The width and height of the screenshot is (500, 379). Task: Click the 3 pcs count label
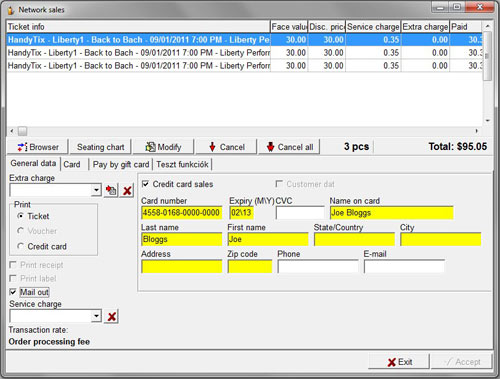coord(356,147)
